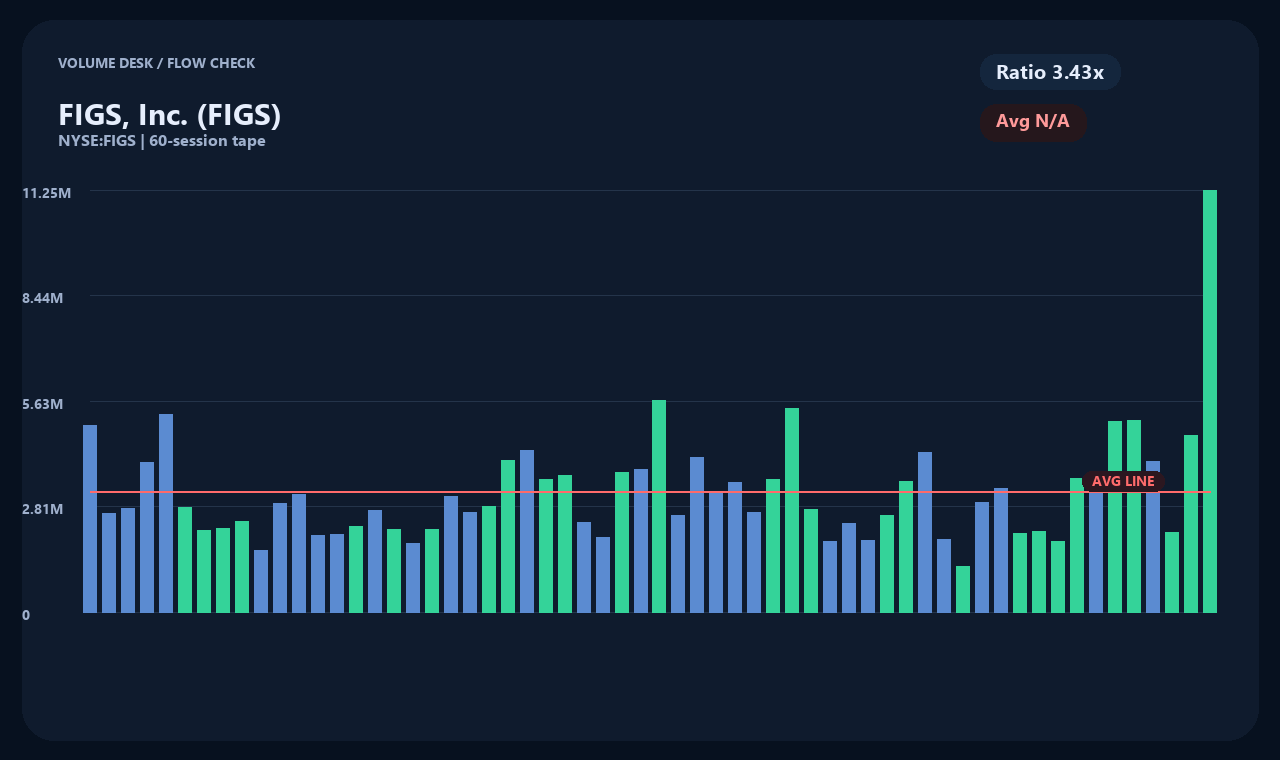This screenshot has width=1280, height=760.
Task: Click the NYSE:FIGS 60-session tape subtitle
Action: pyautogui.click(x=162, y=141)
